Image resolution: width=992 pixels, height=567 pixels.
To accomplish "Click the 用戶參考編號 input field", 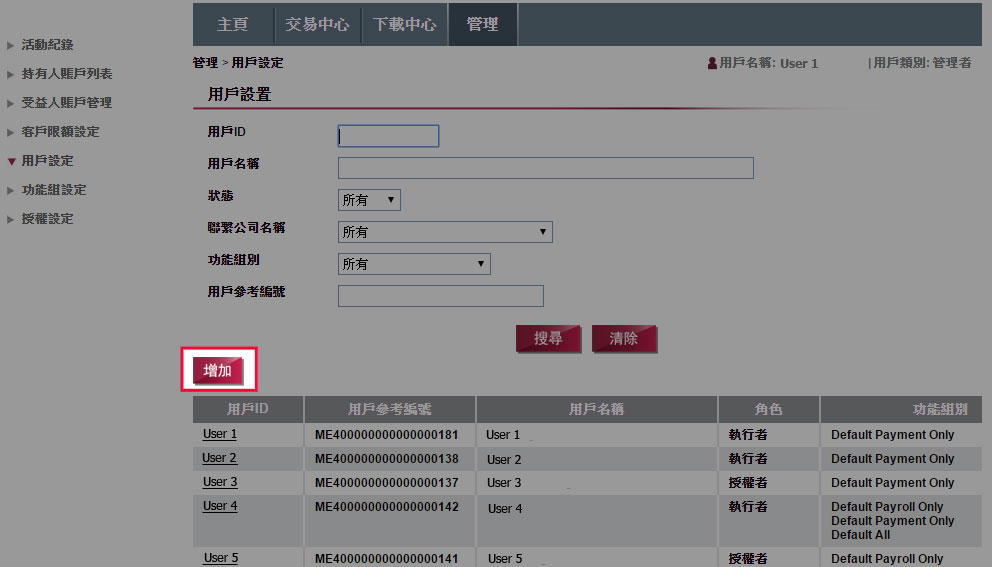I will [x=440, y=296].
